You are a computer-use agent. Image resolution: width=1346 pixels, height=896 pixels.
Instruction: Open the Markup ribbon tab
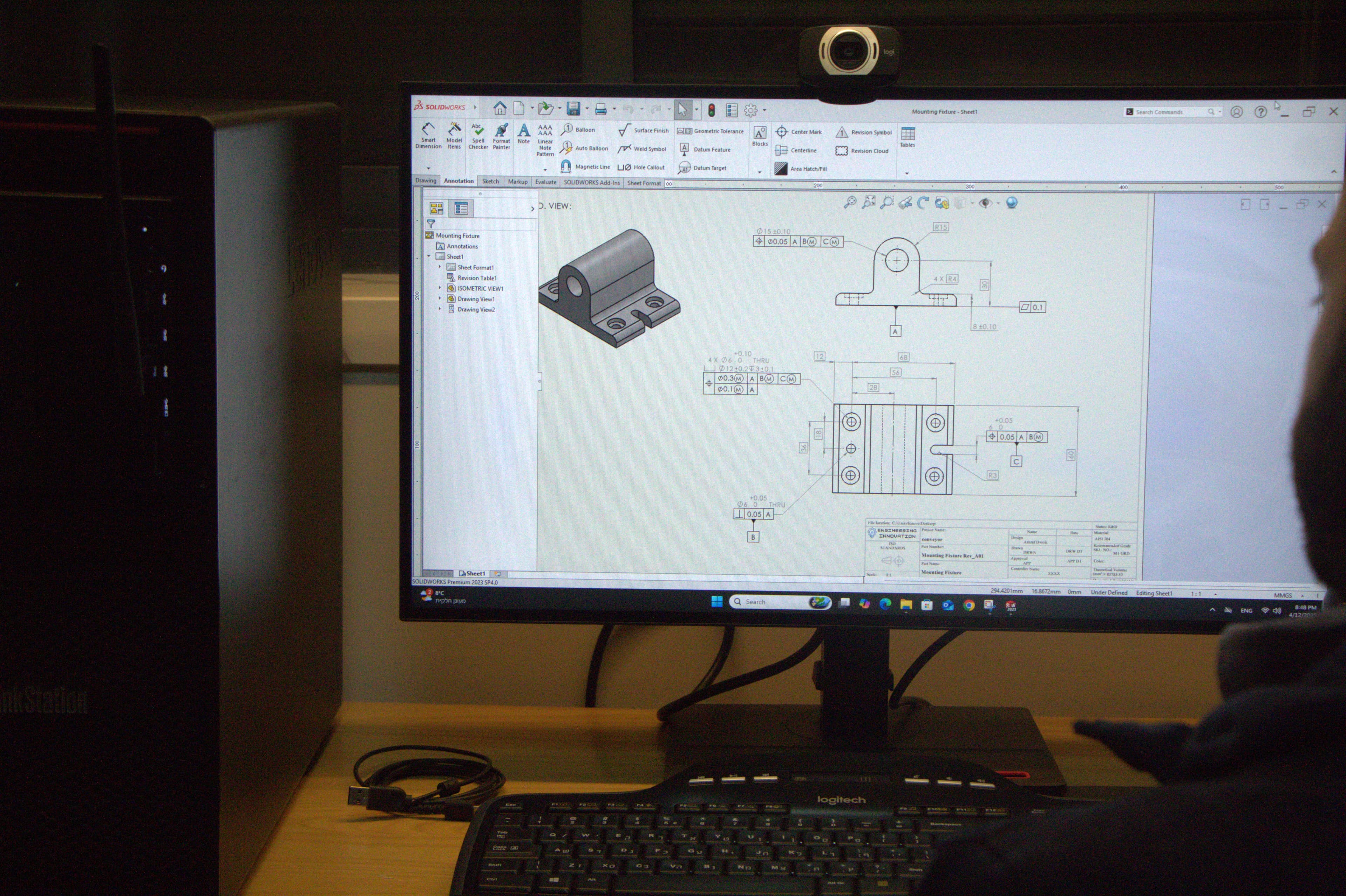(518, 182)
